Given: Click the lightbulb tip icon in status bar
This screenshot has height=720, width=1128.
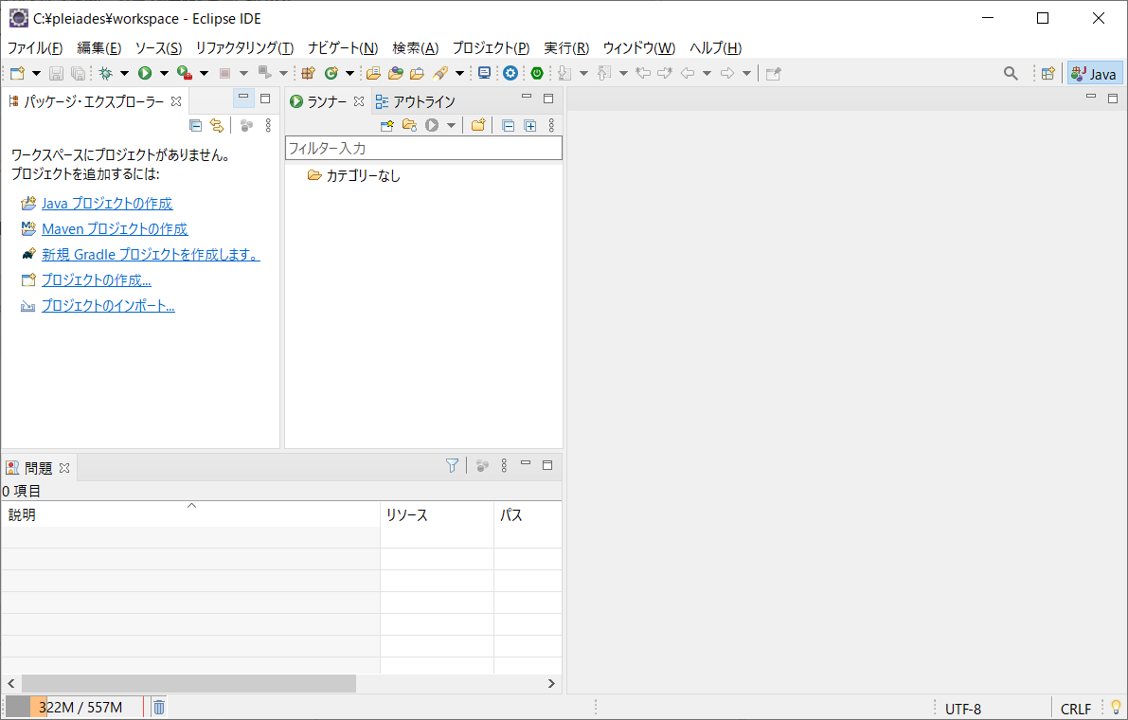Looking at the screenshot, I should [x=1116, y=708].
